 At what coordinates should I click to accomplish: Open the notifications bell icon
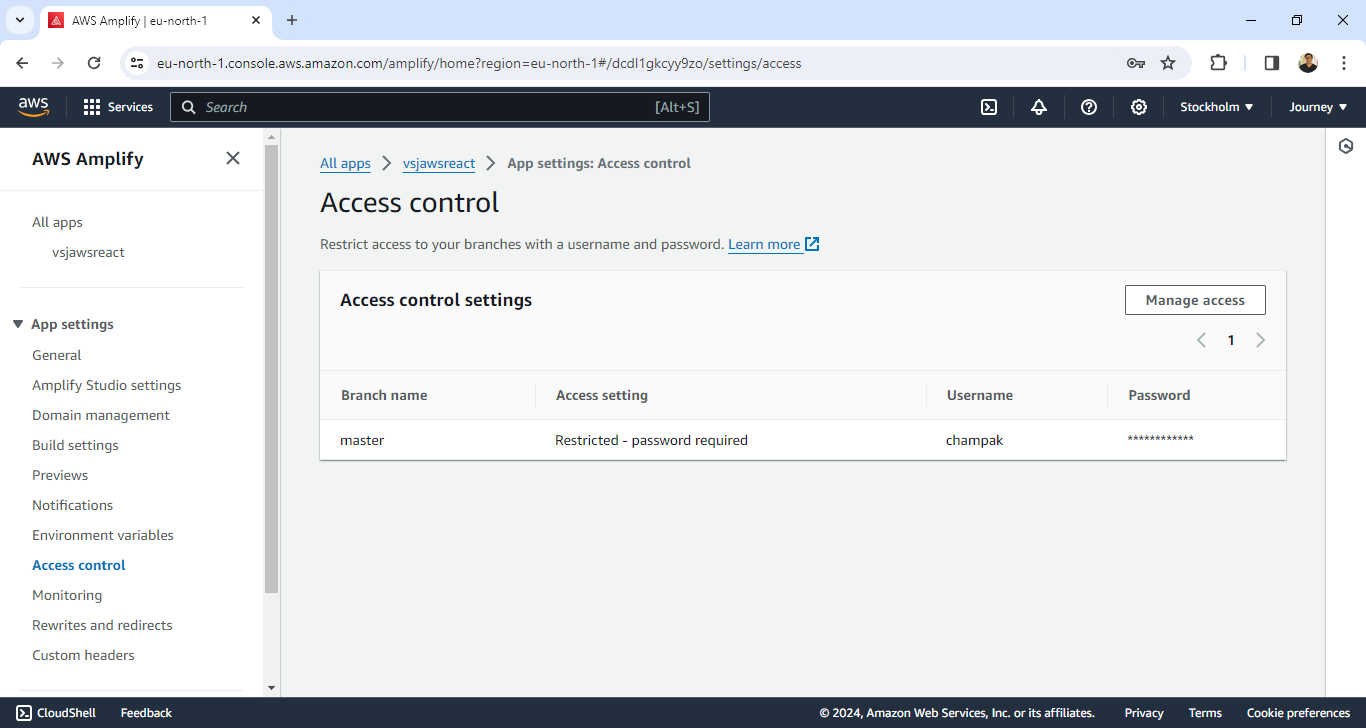tap(1039, 107)
